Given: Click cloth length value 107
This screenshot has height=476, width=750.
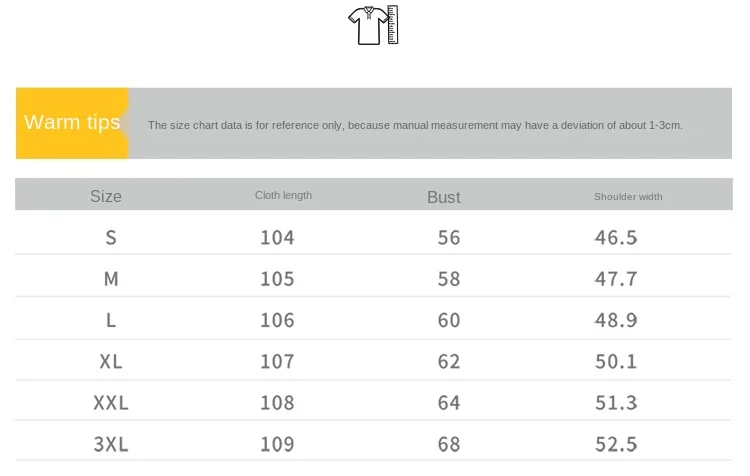Looking at the screenshot, I should (277, 361).
